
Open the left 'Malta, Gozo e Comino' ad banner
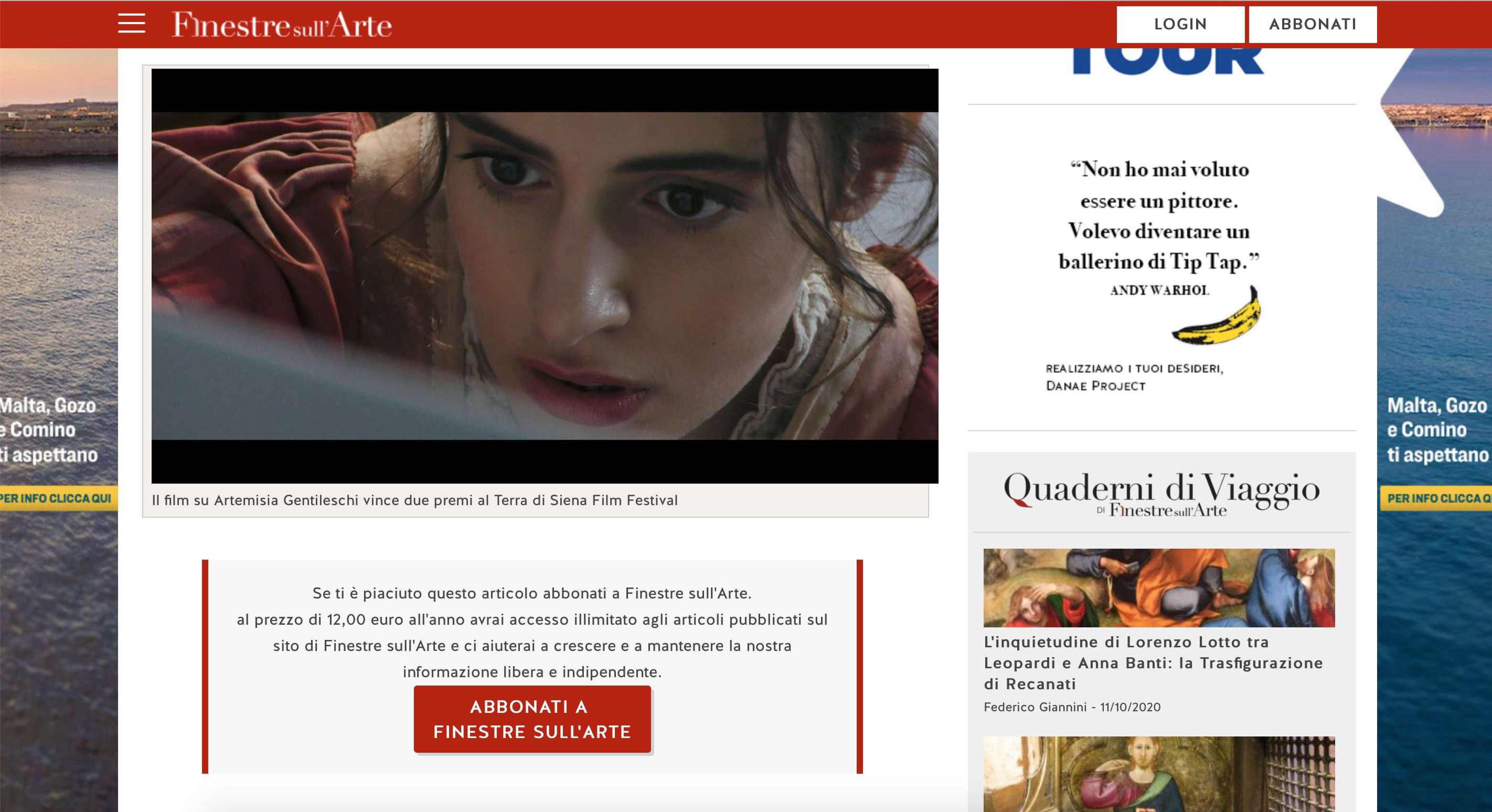58,430
